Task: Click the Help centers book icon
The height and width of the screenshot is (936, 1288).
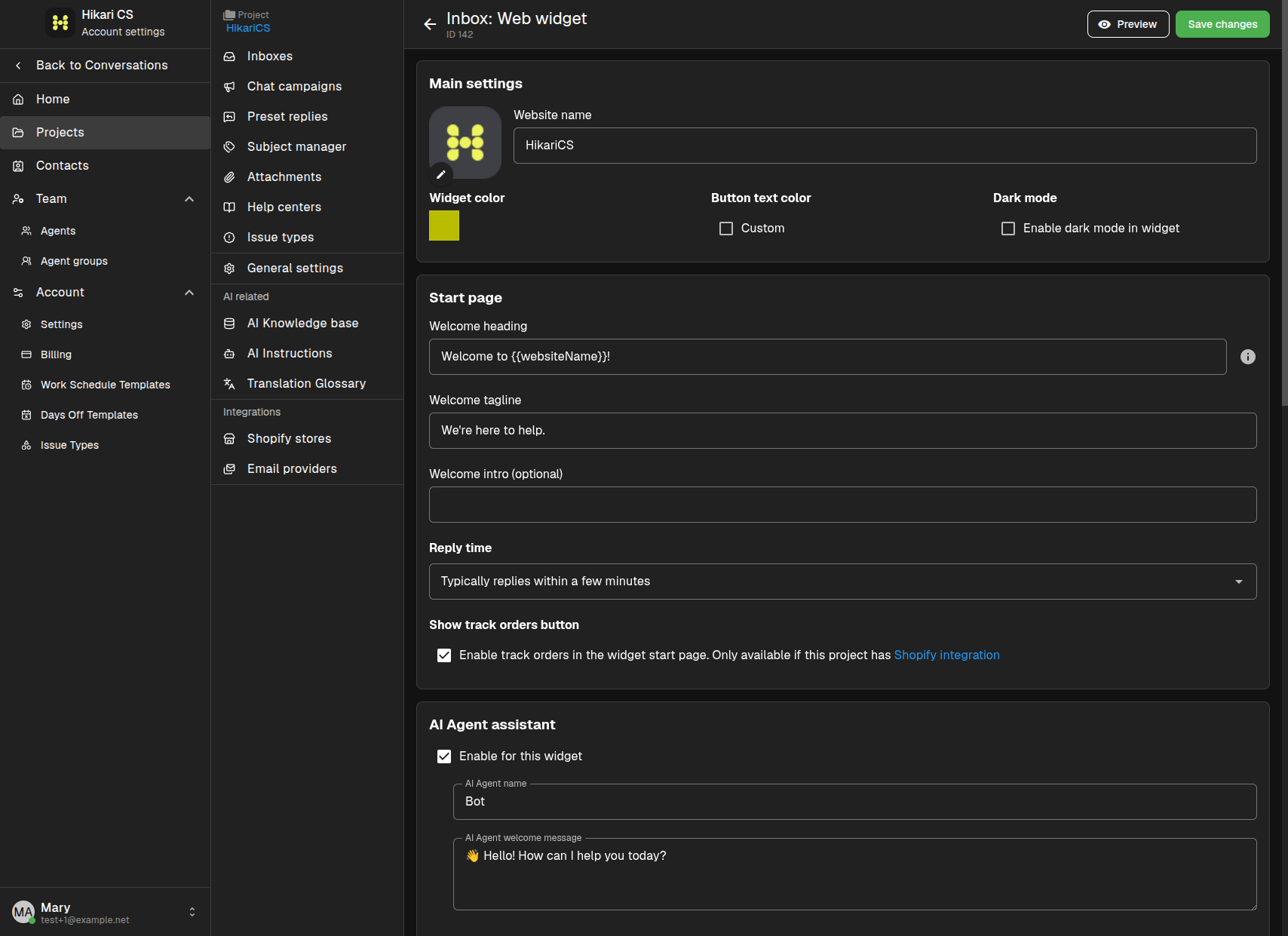Action: coord(229,207)
